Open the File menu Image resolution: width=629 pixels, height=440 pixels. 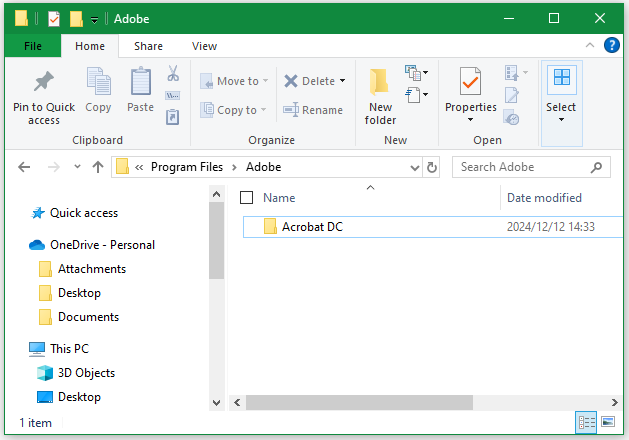[x=33, y=46]
